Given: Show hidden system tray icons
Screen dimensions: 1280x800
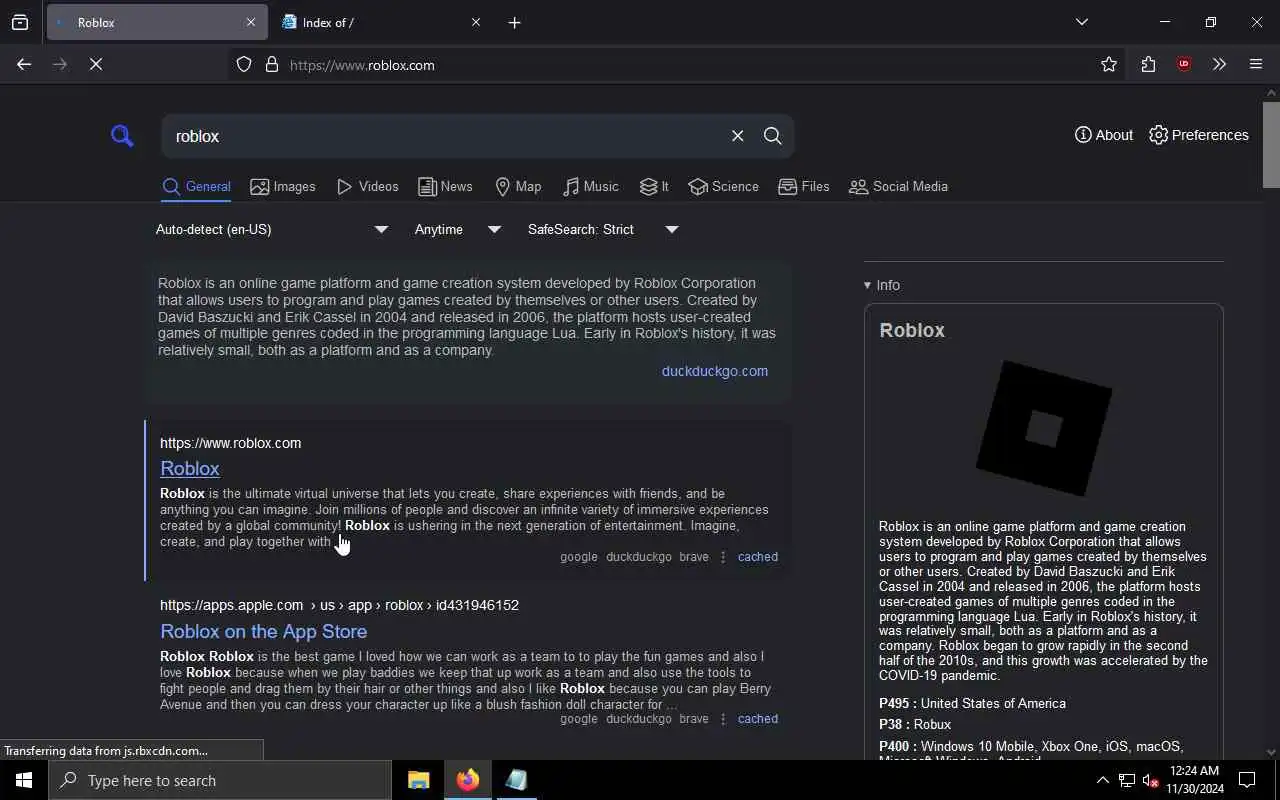Looking at the screenshot, I should tap(1102, 781).
